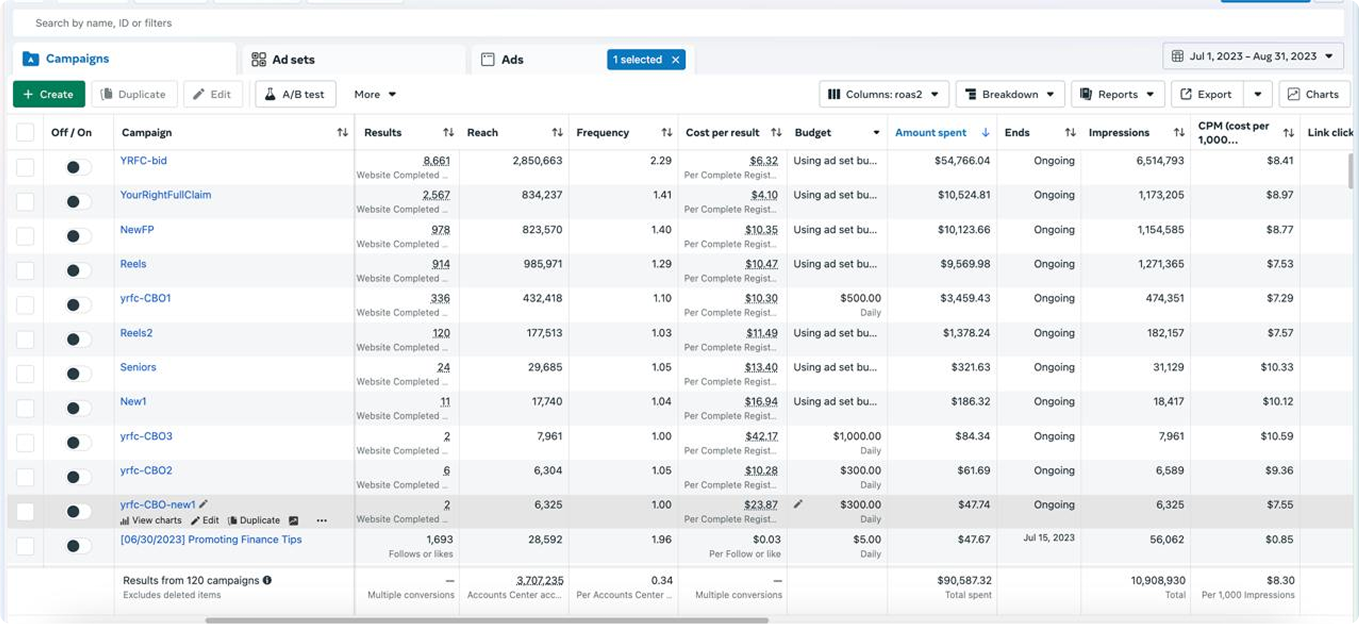Open the Budget column dropdown arrow

pyautogui.click(x=876, y=133)
